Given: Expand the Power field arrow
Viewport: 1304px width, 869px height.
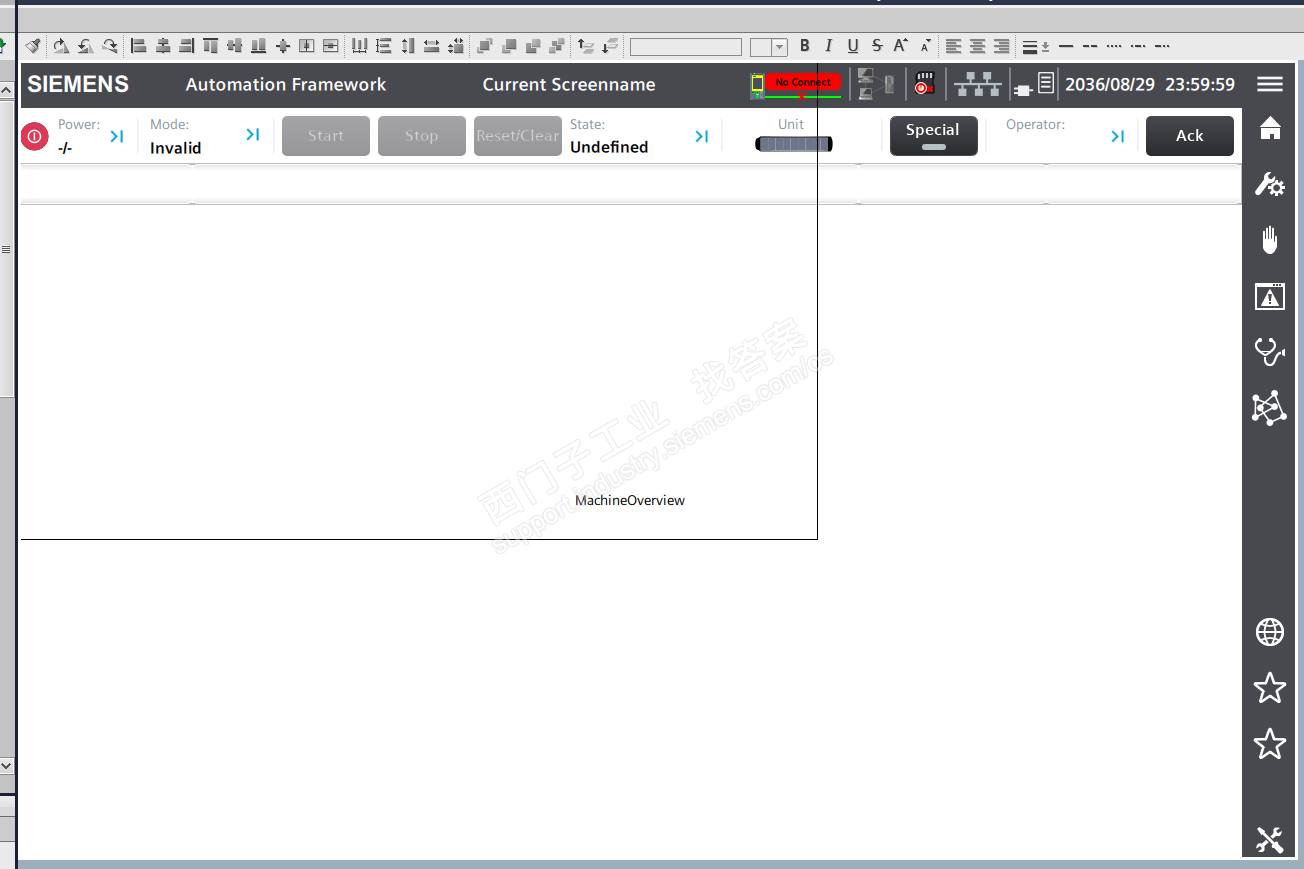Looking at the screenshot, I should (x=117, y=136).
